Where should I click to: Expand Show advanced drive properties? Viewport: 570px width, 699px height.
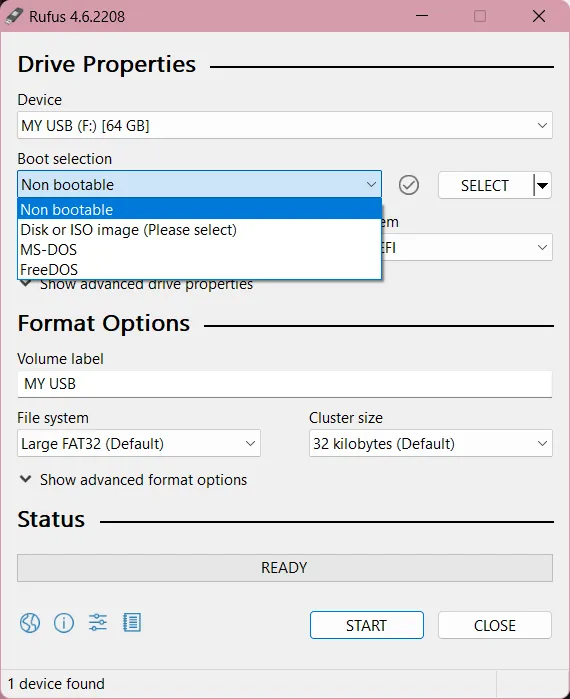point(136,284)
